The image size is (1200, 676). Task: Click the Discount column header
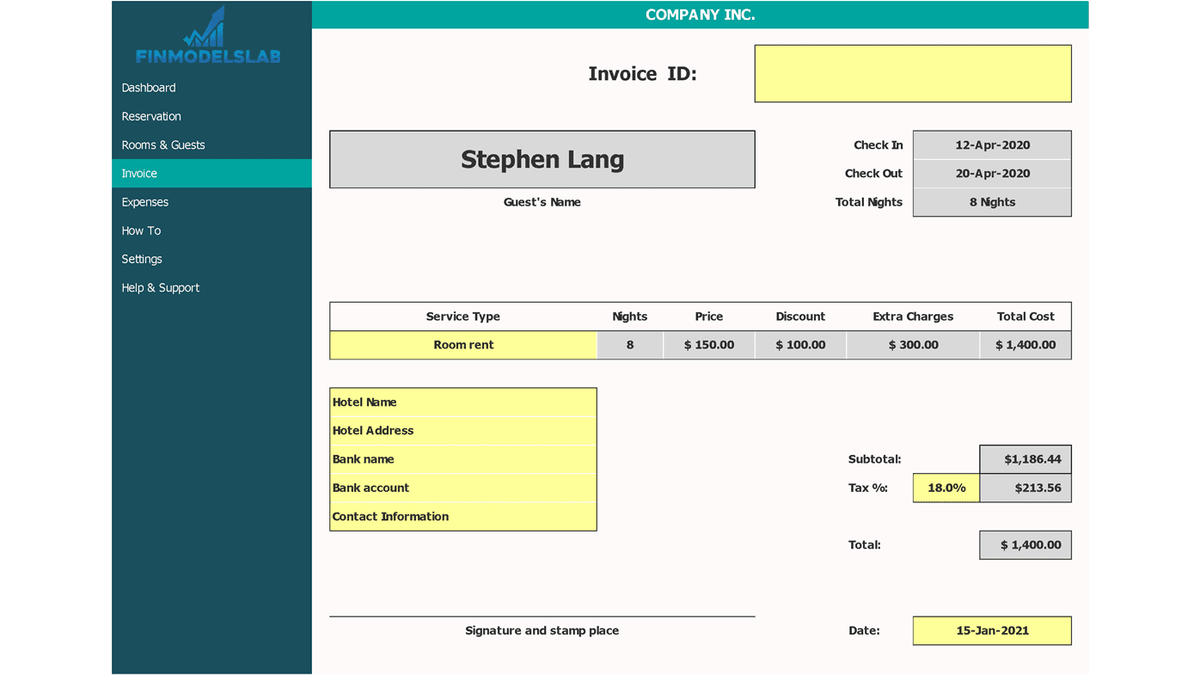tap(801, 316)
